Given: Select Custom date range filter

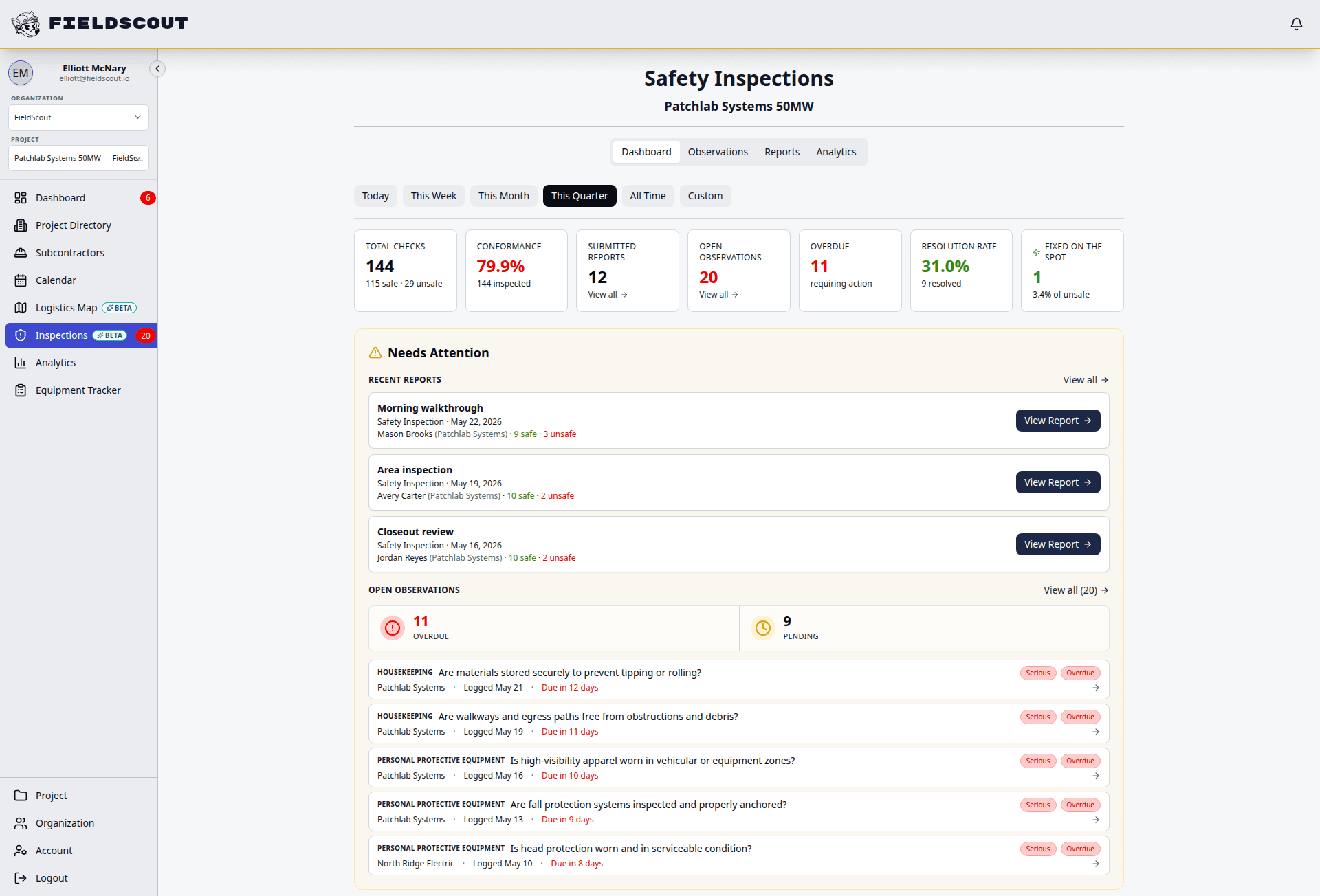Looking at the screenshot, I should [x=705, y=196].
